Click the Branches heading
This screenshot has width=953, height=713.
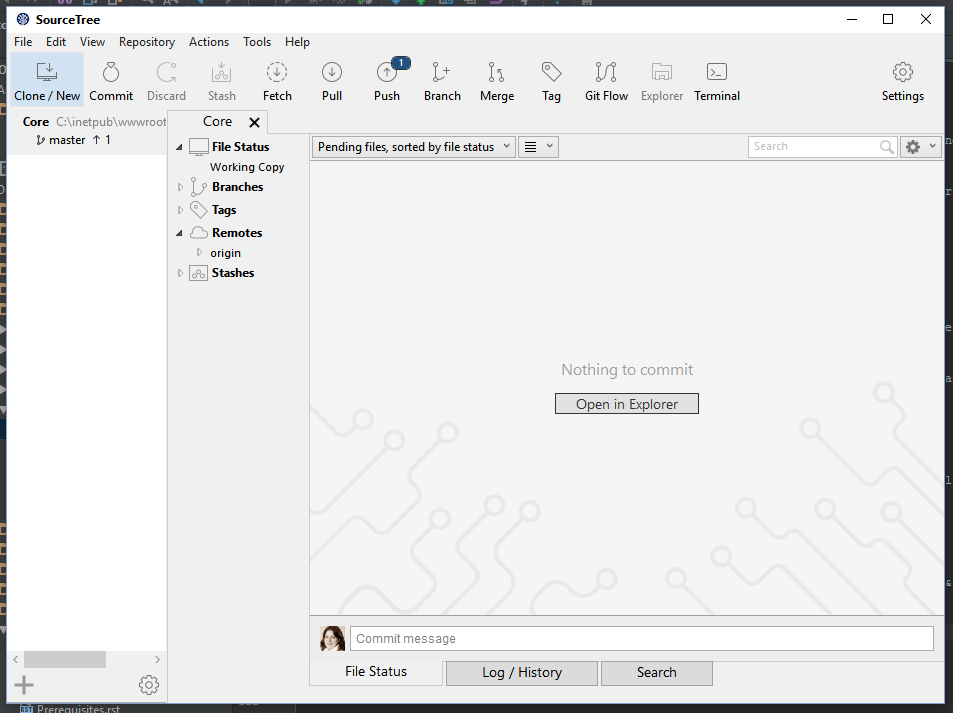click(238, 187)
